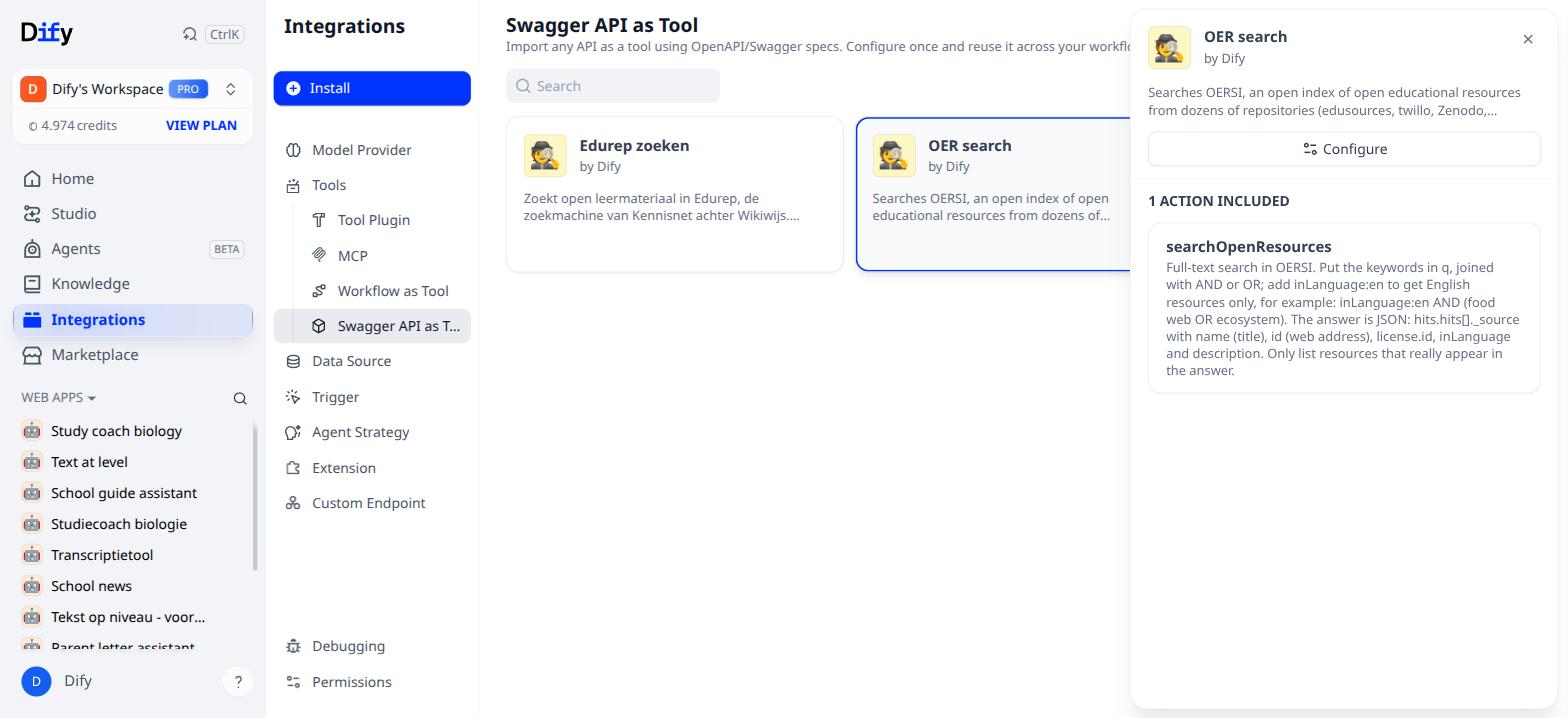The height and width of the screenshot is (718, 1568).
Task: Open Model Provider settings
Action: [372, 150]
